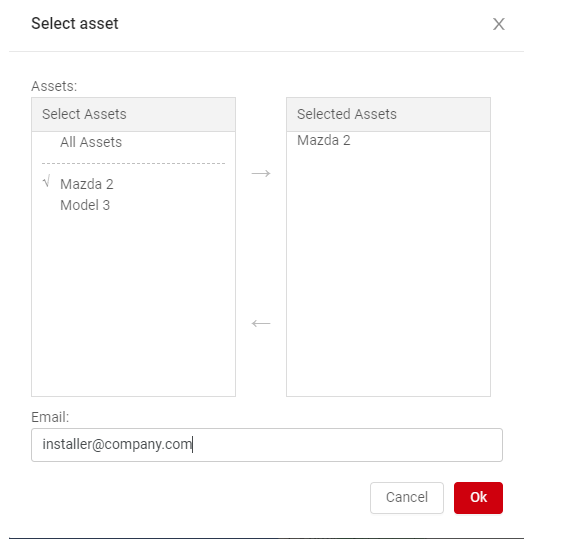Click the left arrow to remove assets
Image resolution: width=561 pixels, height=548 pixels.
click(261, 323)
